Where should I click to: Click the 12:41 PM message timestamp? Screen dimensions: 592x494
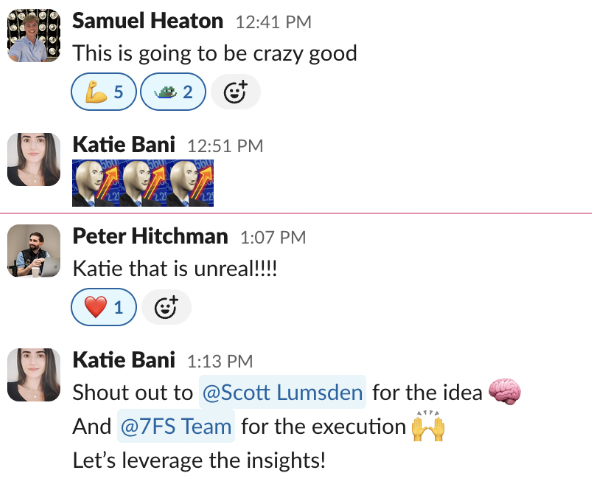coord(273,22)
